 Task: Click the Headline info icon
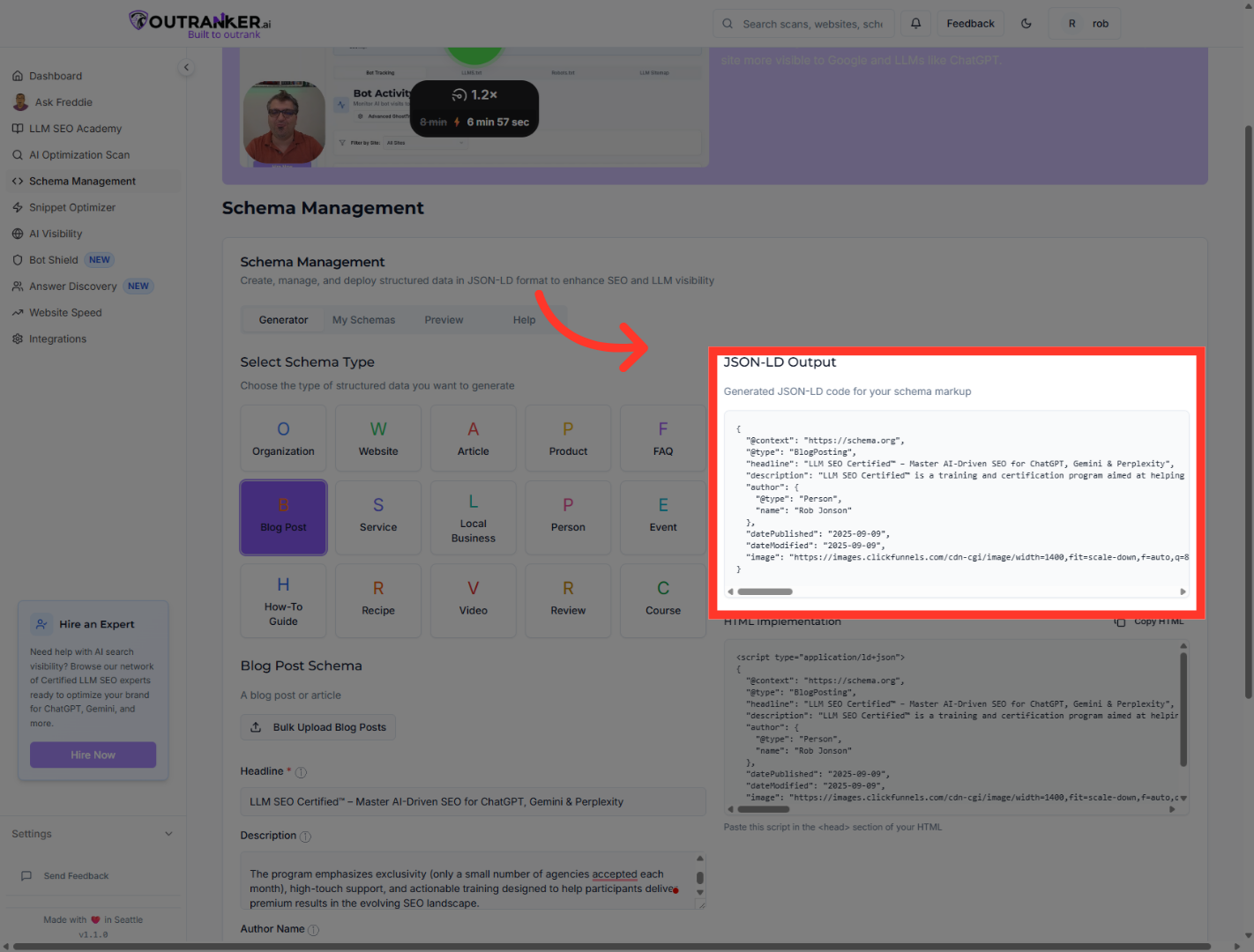point(301,772)
